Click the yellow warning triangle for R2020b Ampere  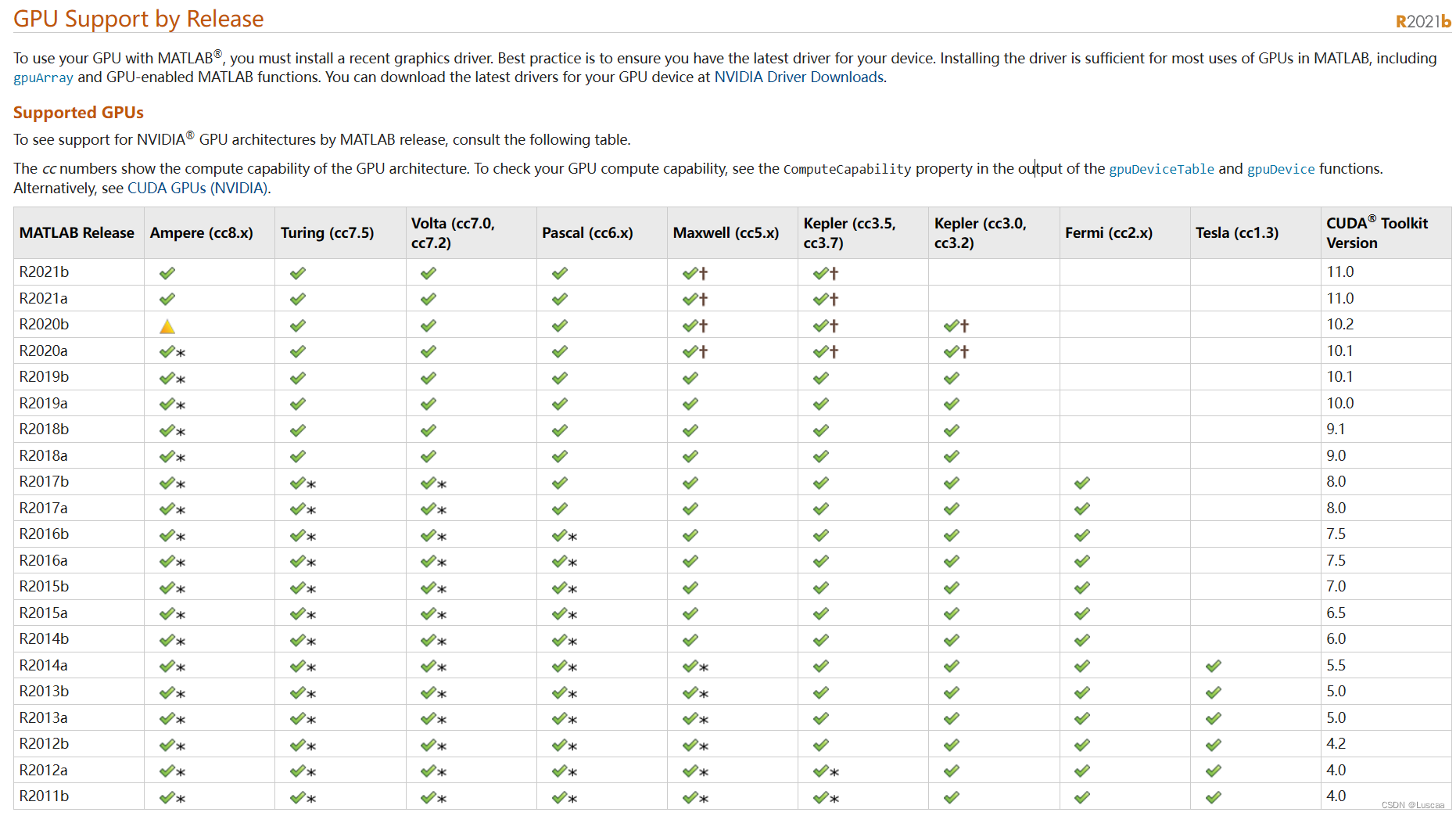167,326
